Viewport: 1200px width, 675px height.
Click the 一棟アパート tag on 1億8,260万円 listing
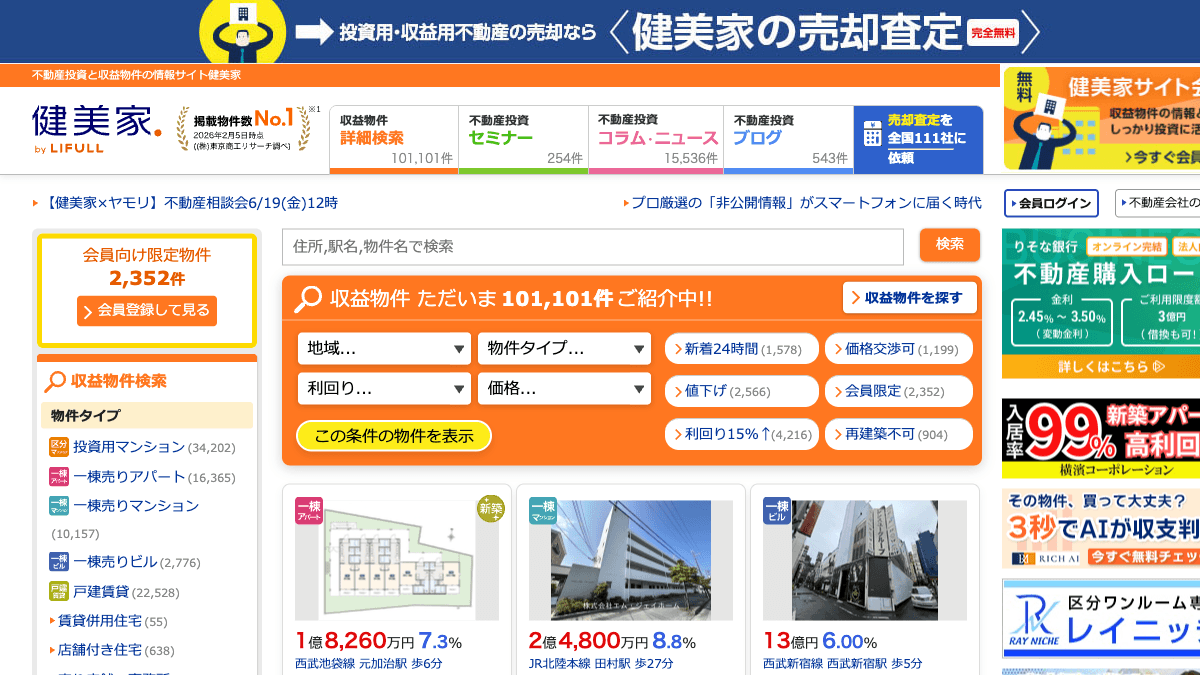tap(309, 511)
